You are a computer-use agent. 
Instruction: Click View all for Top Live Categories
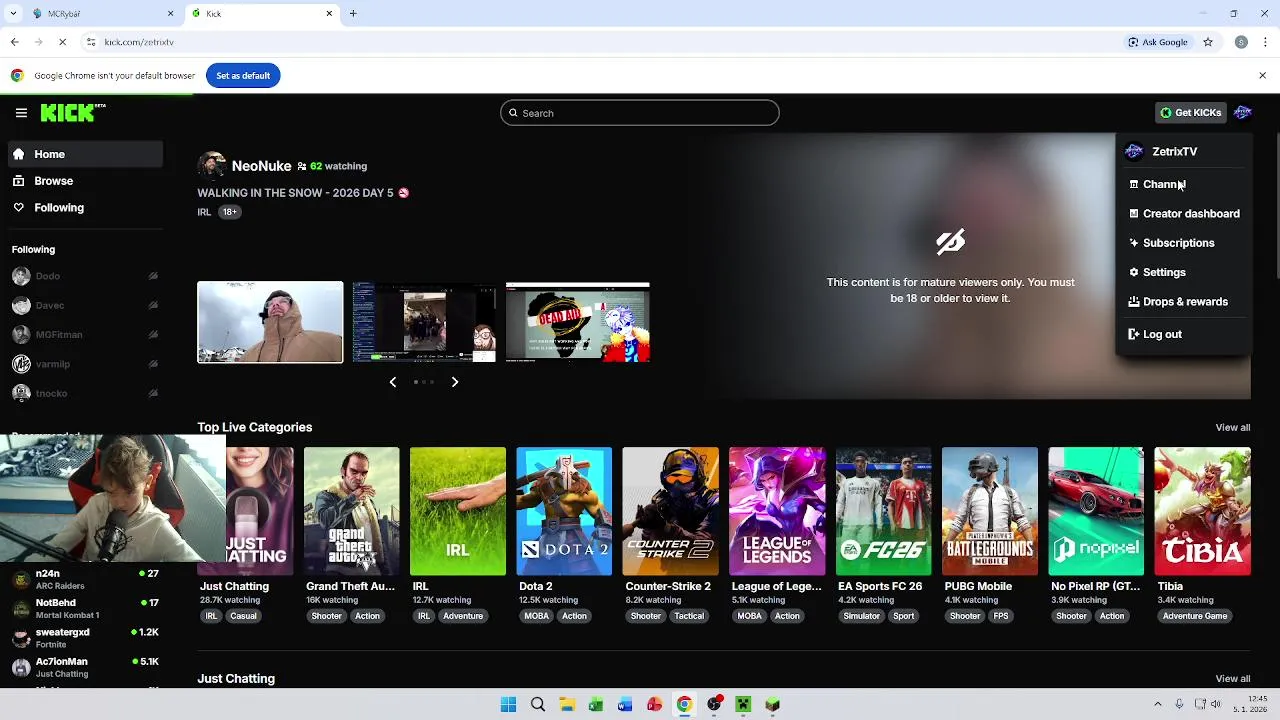click(x=1233, y=428)
